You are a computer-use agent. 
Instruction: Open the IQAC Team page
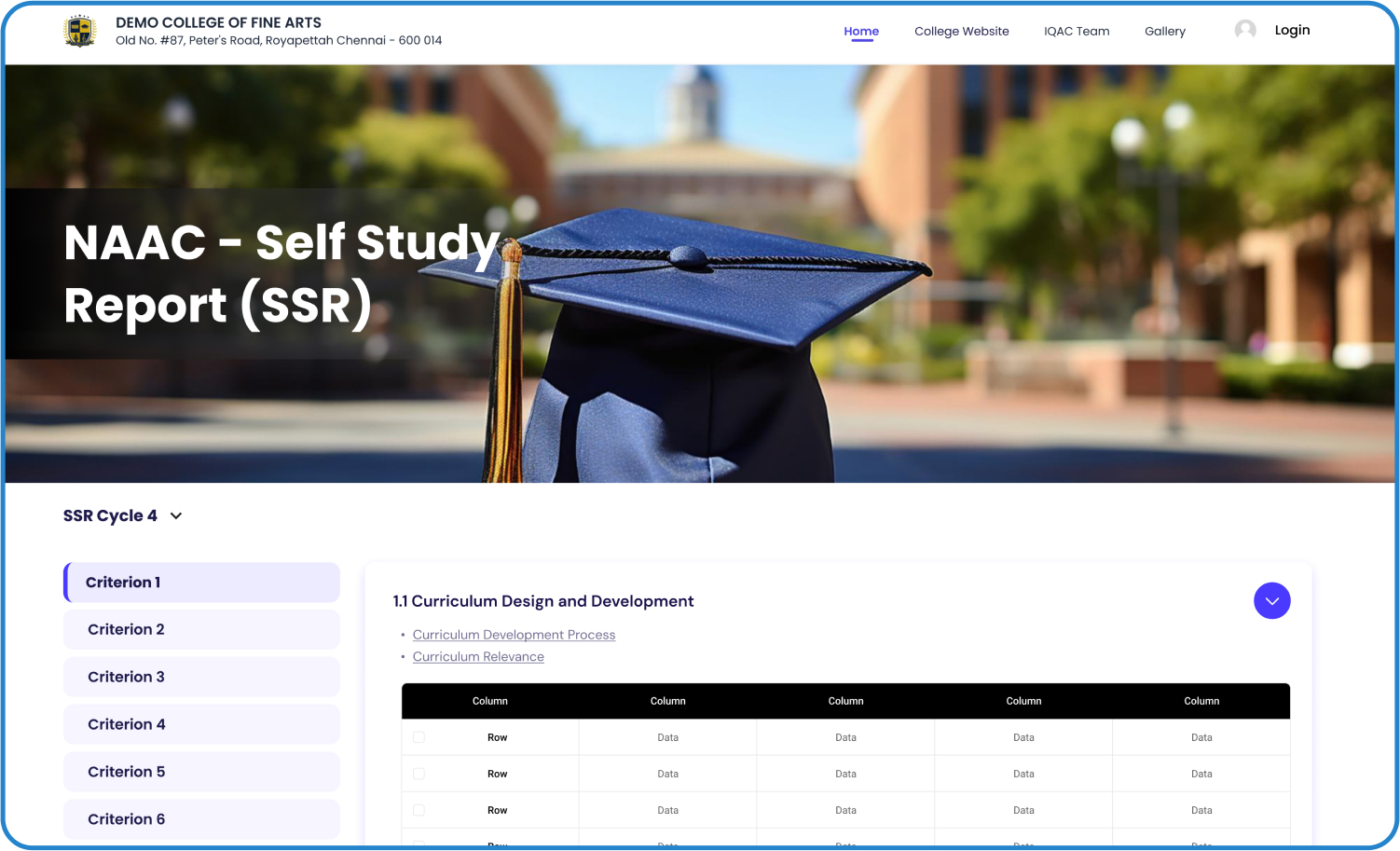point(1077,31)
